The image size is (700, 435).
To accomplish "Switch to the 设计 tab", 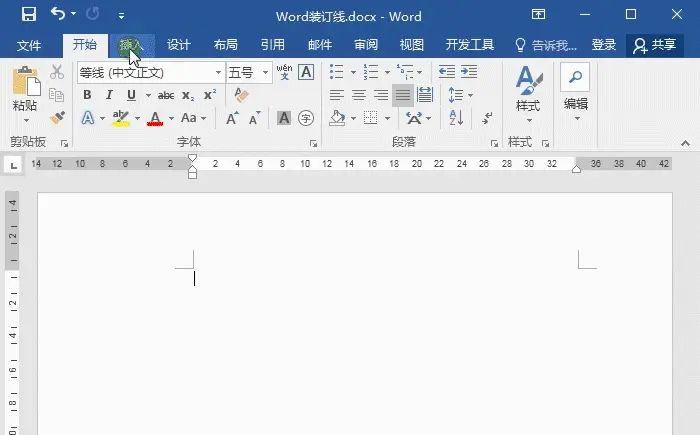I will 179,45.
